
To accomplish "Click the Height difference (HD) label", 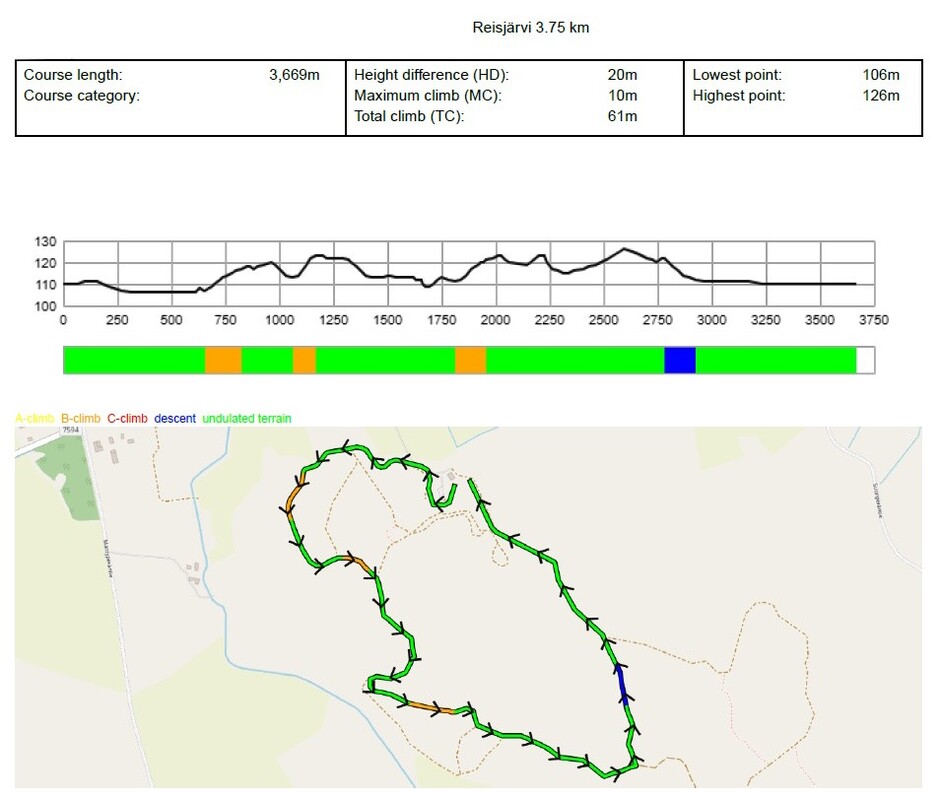I will pyautogui.click(x=431, y=75).
